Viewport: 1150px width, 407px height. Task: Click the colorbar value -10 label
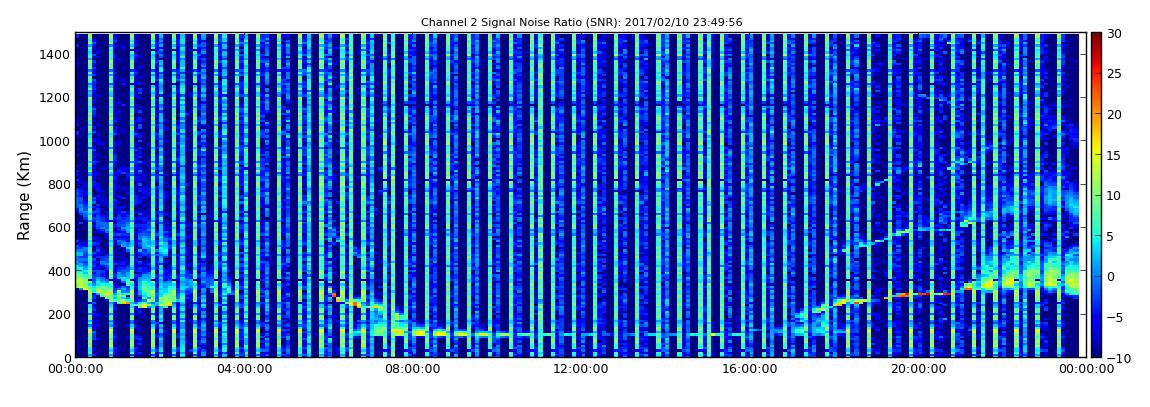click(1118, 358)
